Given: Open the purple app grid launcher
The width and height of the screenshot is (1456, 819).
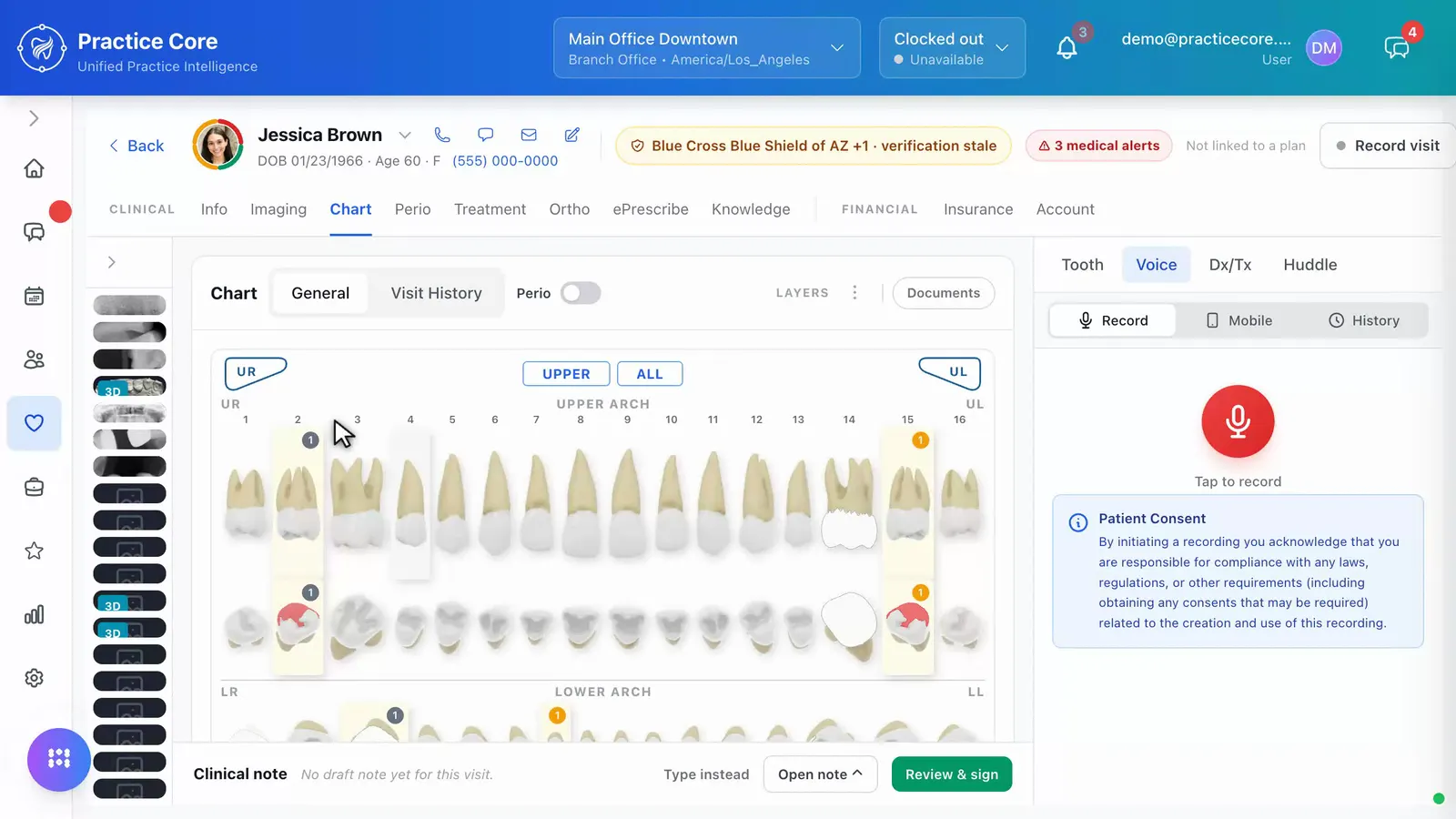Looking at the screenshot, I should coord(59,759).
